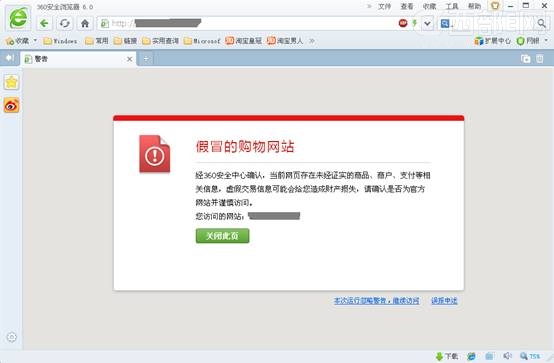The image size is (554, 363).
Task: Click the tab restore windows icon
Action: (526, 59)
